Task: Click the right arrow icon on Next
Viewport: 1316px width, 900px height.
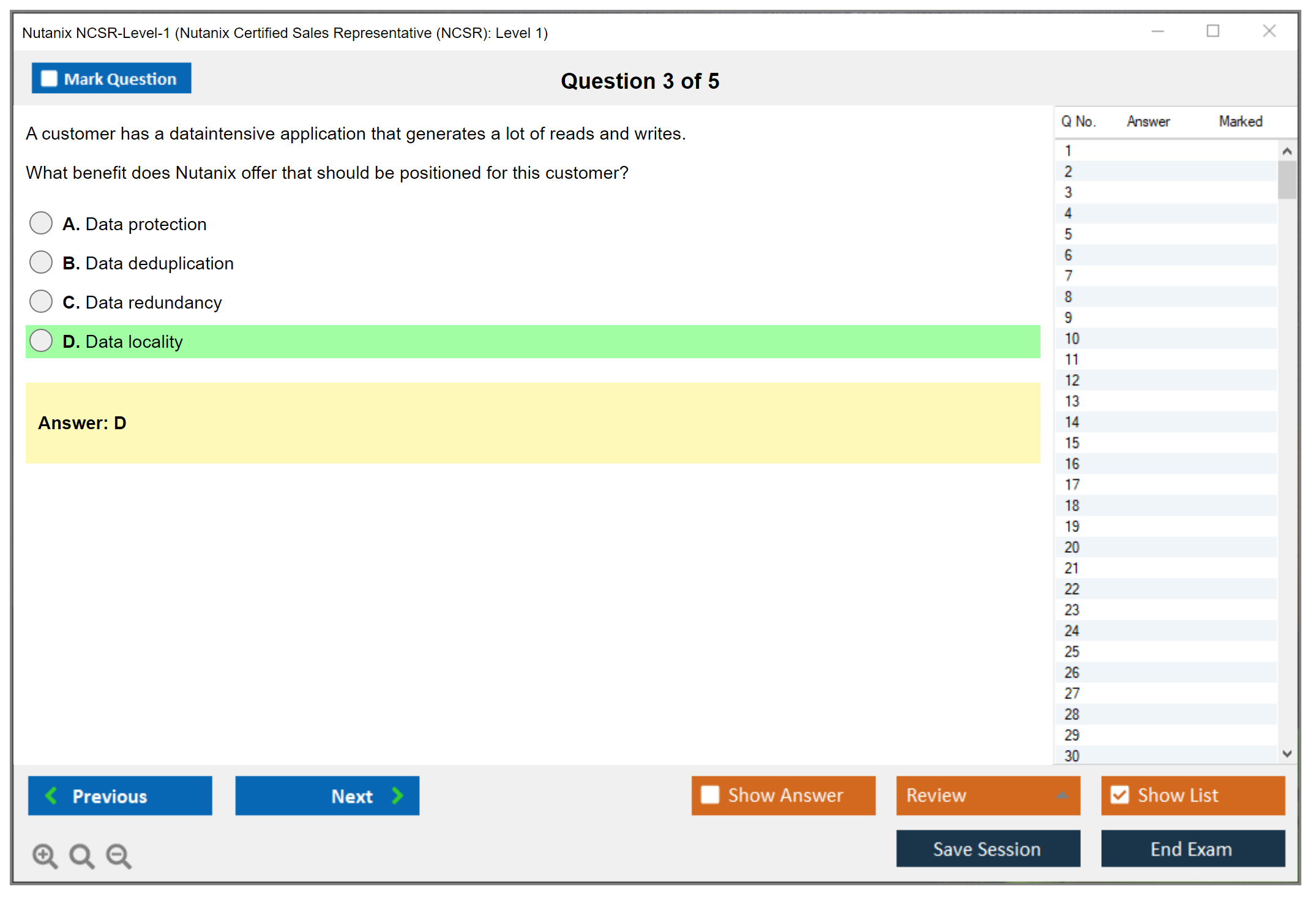Action: pos(397,795)
